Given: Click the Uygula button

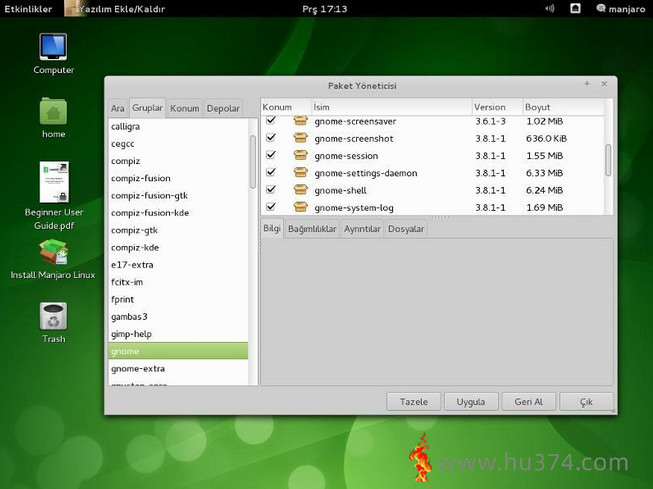Looking at the screenshot, I should [471, 402].
